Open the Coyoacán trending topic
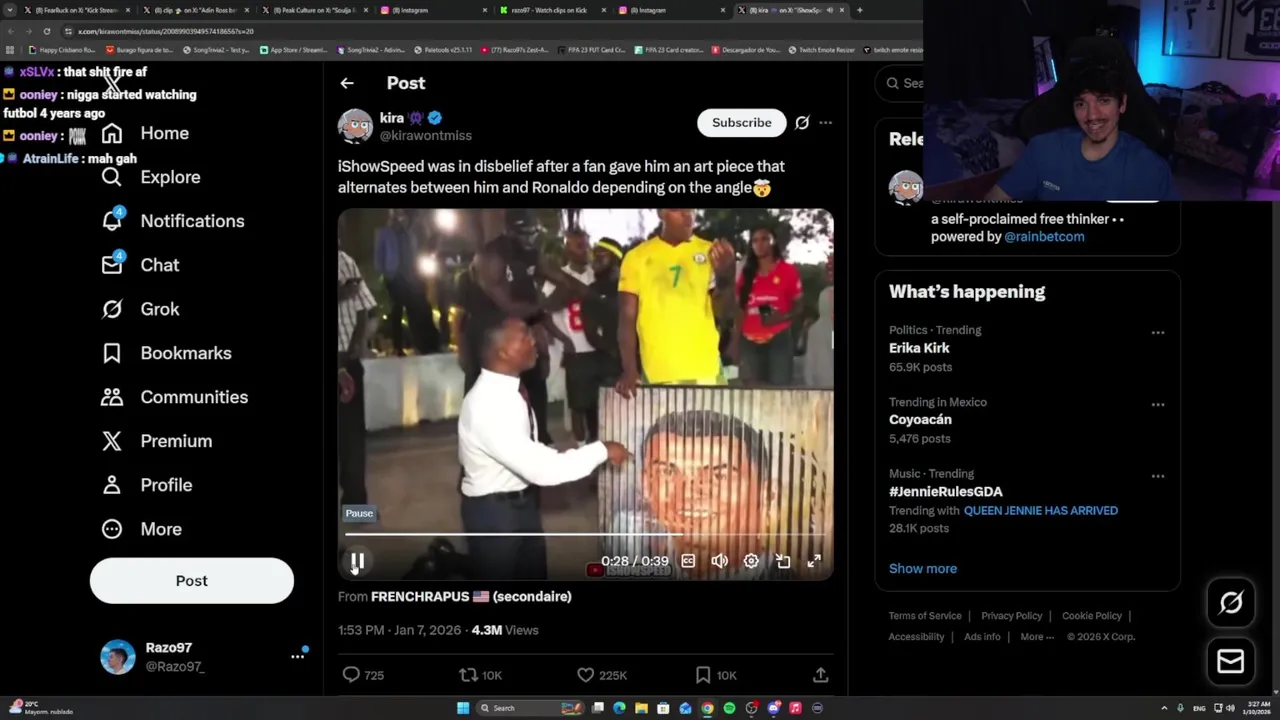 (x=920, y=420)
